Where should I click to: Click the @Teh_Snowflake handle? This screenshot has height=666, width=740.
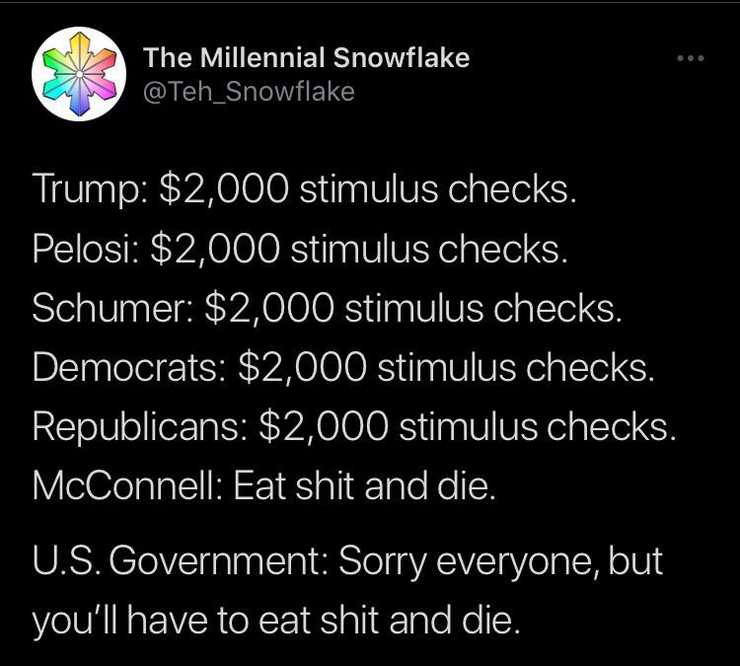(249, 92)
